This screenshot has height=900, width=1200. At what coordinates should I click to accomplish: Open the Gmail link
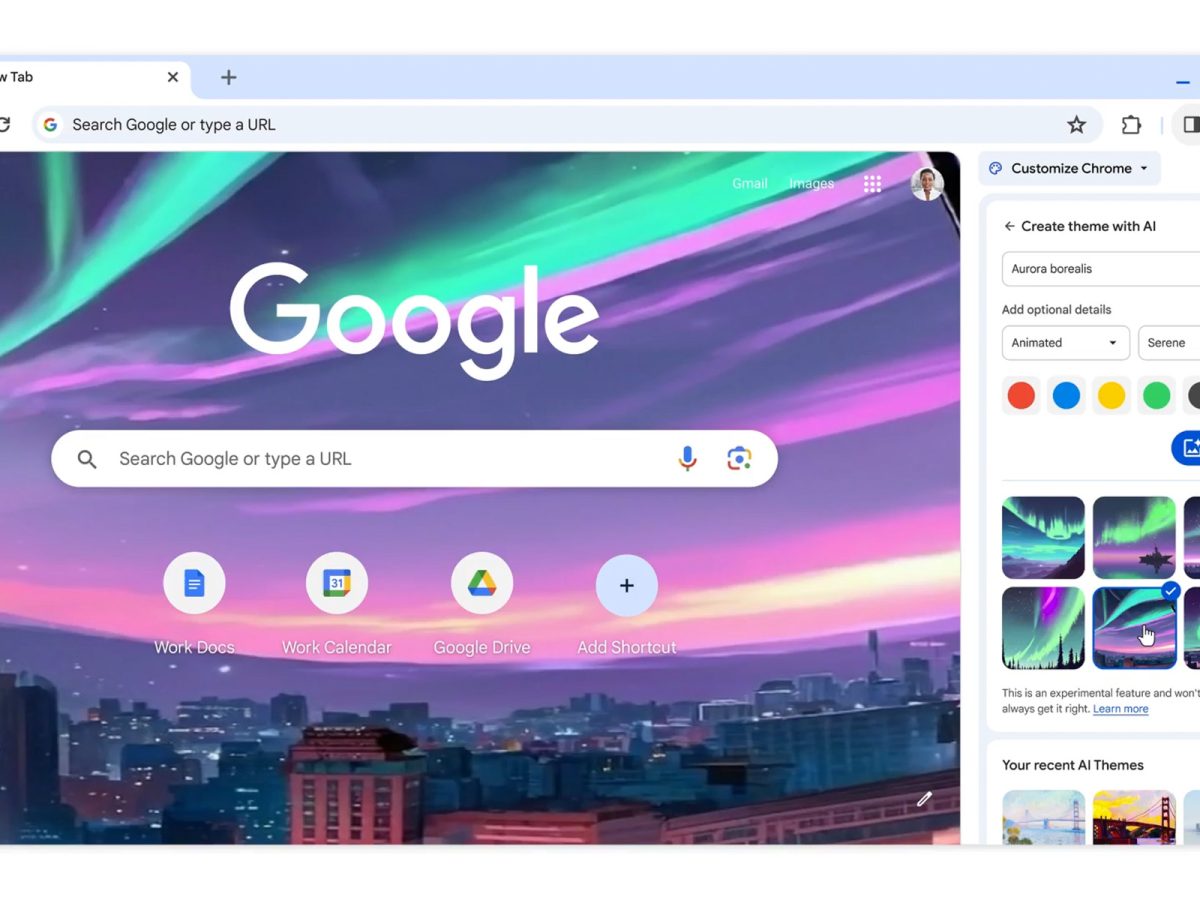coord(750,183)
